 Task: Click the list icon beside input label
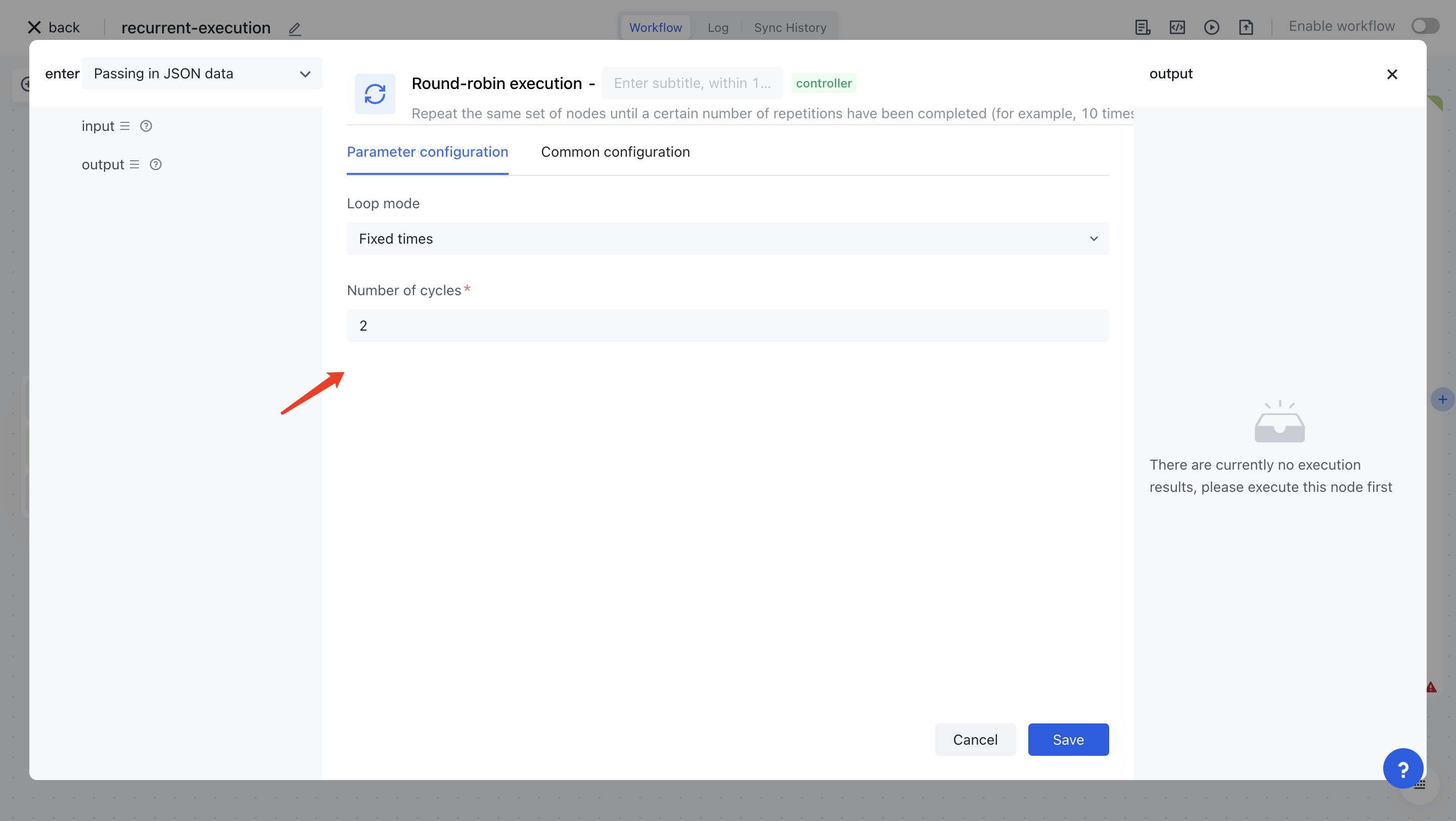click(x=125, y=126)
